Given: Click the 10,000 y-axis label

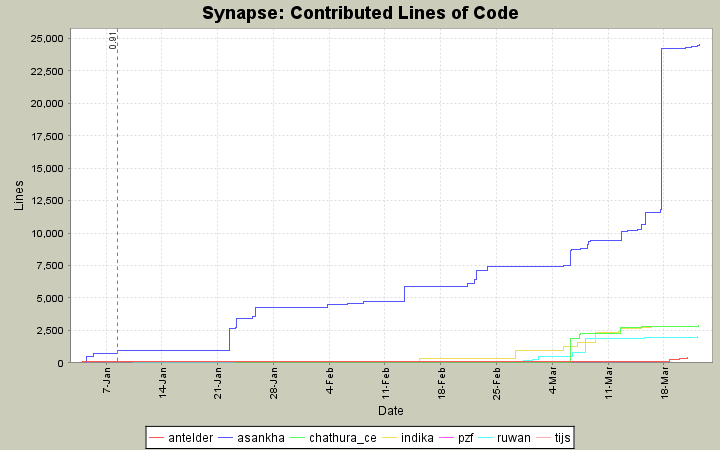Looking at the screenshot, I should 47,233.
